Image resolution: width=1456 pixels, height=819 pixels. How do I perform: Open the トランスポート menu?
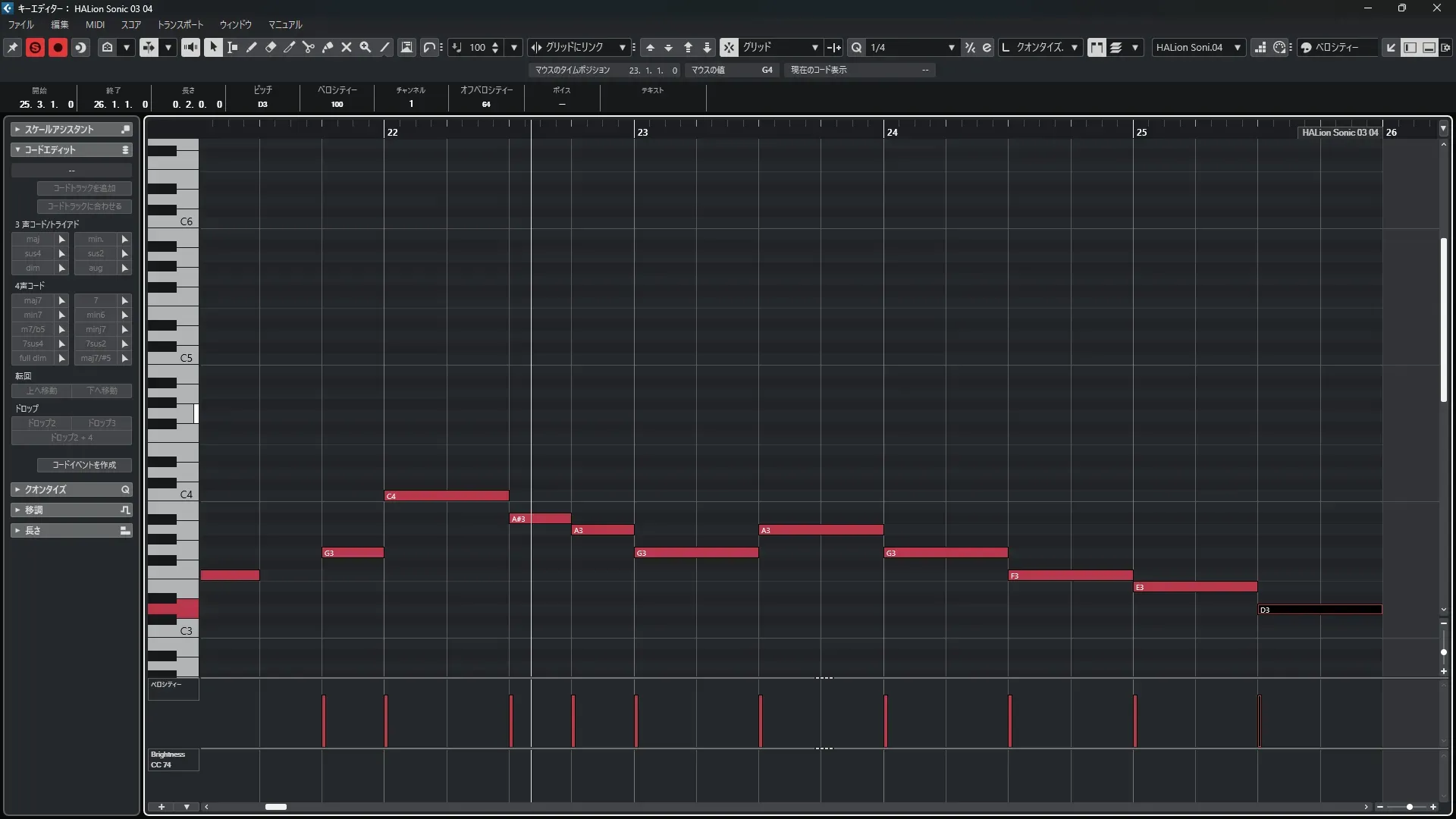coord(180,24)
